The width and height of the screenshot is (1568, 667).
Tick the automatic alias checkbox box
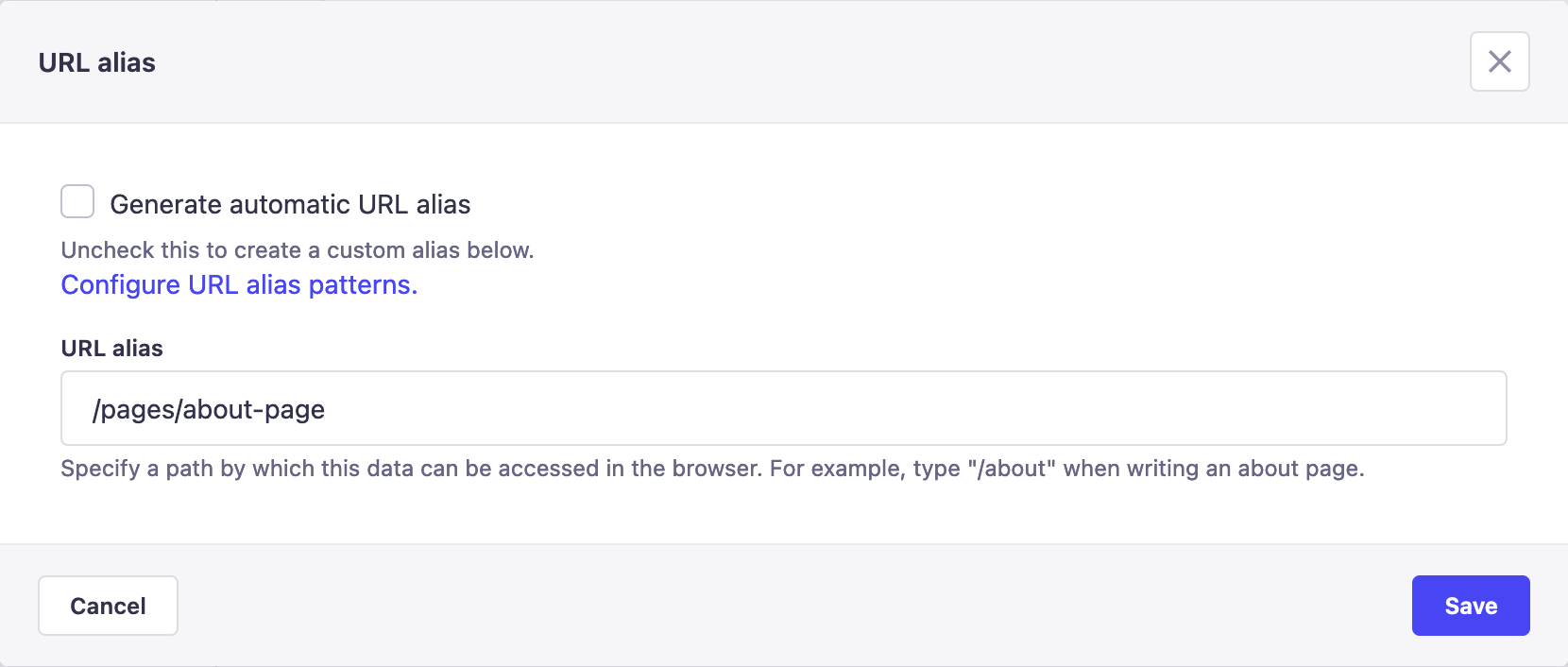point(77,201)
